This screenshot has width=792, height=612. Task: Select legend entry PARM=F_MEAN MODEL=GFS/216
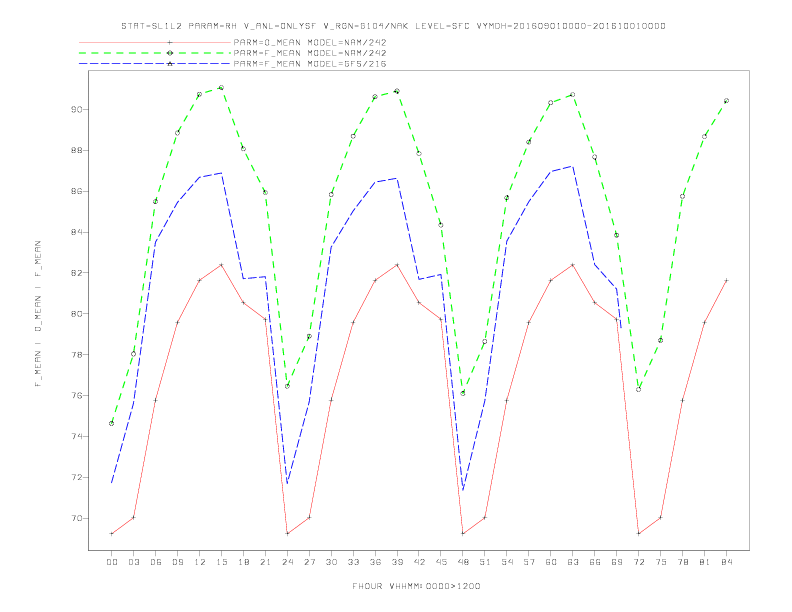(x=310, y=64)
